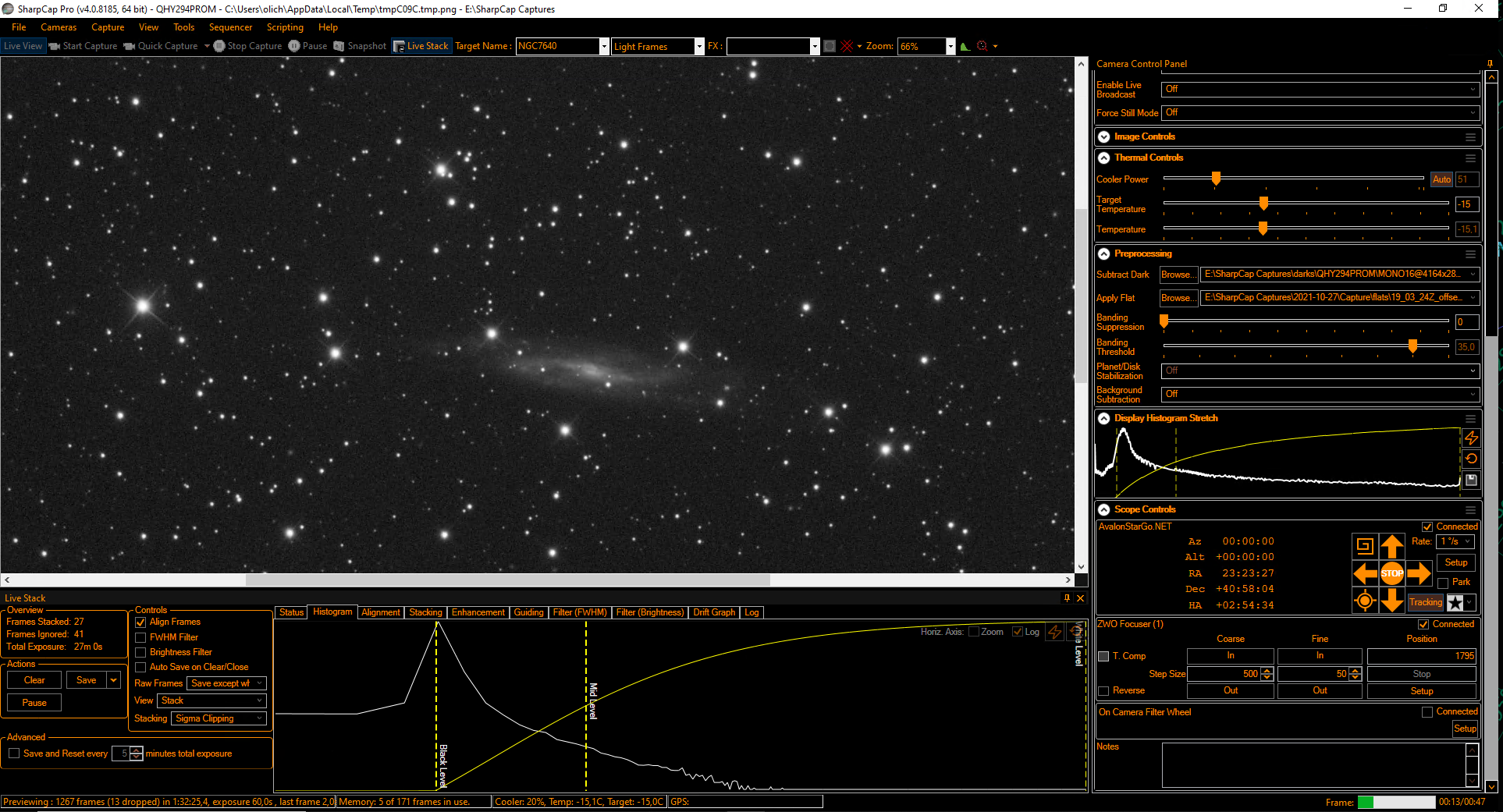The height and width of the screenshot is (812, 1503).
Task: Toggle the Live Stack toolbar button
Action: [x=421, y=46]
